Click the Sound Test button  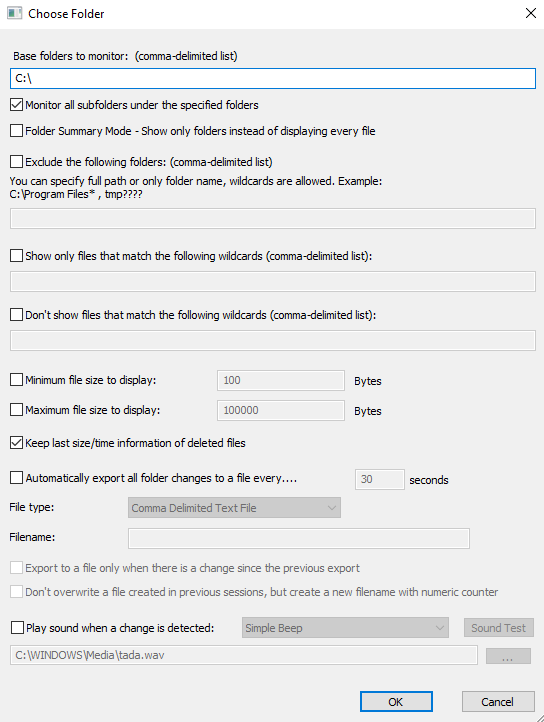[498, 628]
